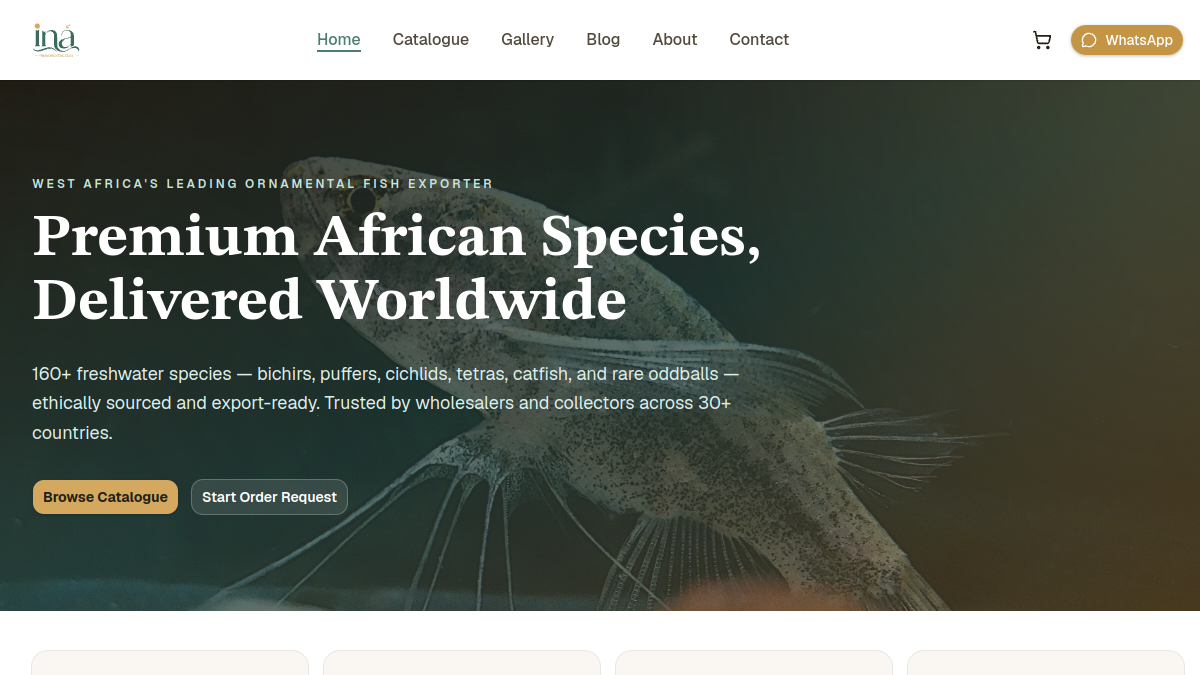Open WhatsApp chat button
This screenshot has width=1200, height=675.
[x=1127, y=40]
